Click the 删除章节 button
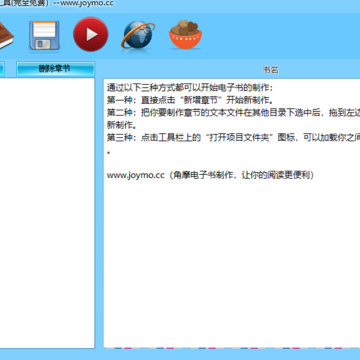The height and width of the screenshot is (360, 360). [55, 69]
